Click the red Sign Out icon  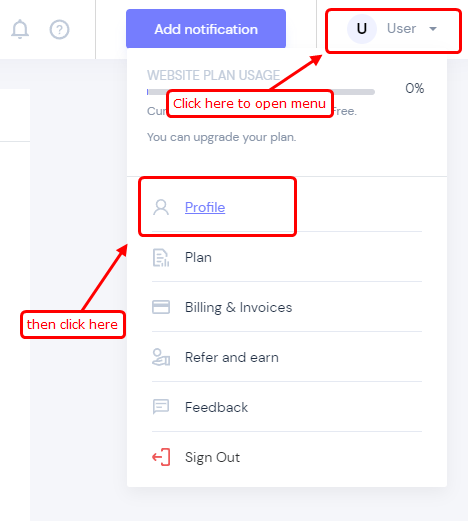coord(161,457)
